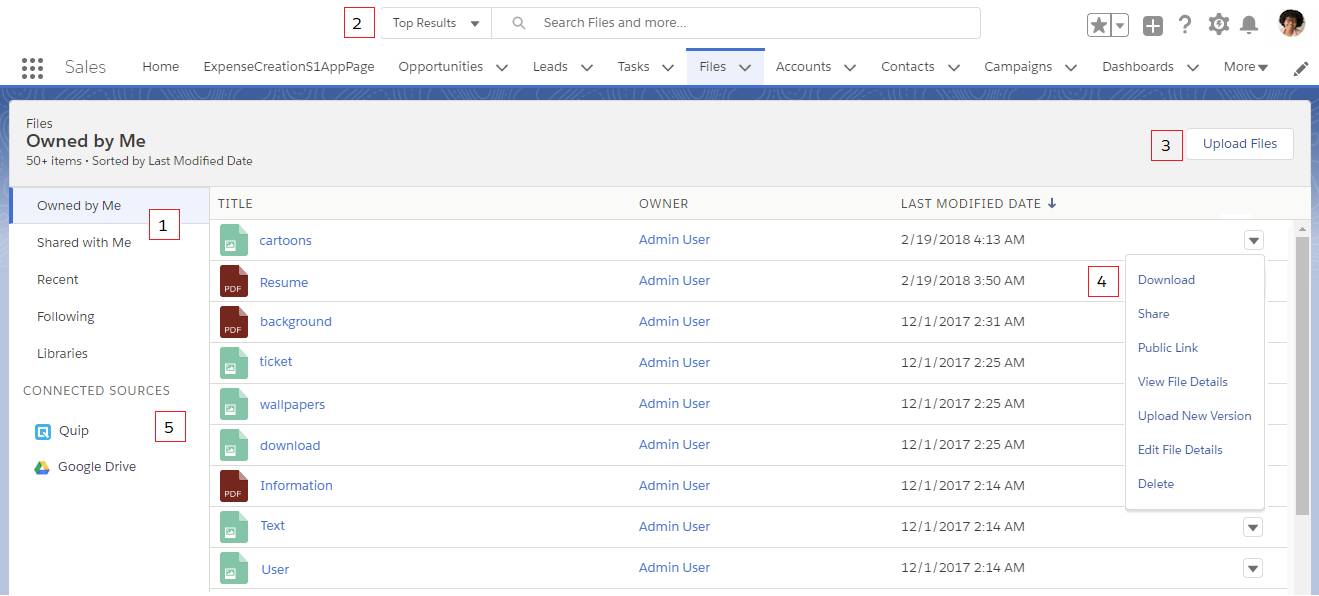Click the files list vertical scrollbar

[1302, 376]
